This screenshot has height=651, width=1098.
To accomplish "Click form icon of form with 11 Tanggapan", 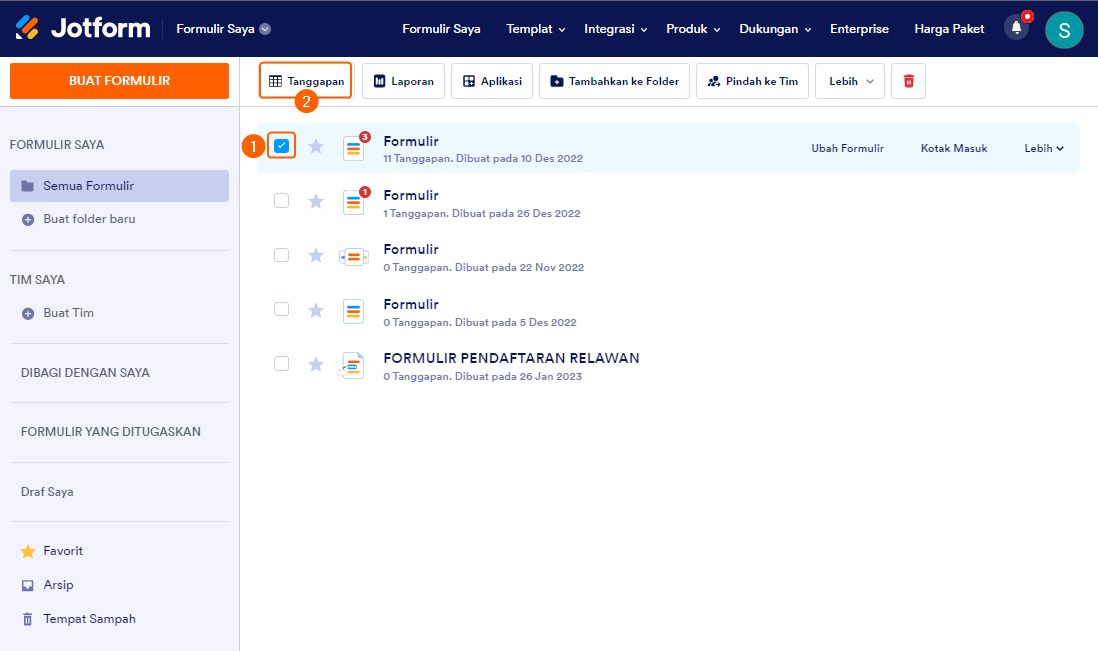I will [354, 148].
